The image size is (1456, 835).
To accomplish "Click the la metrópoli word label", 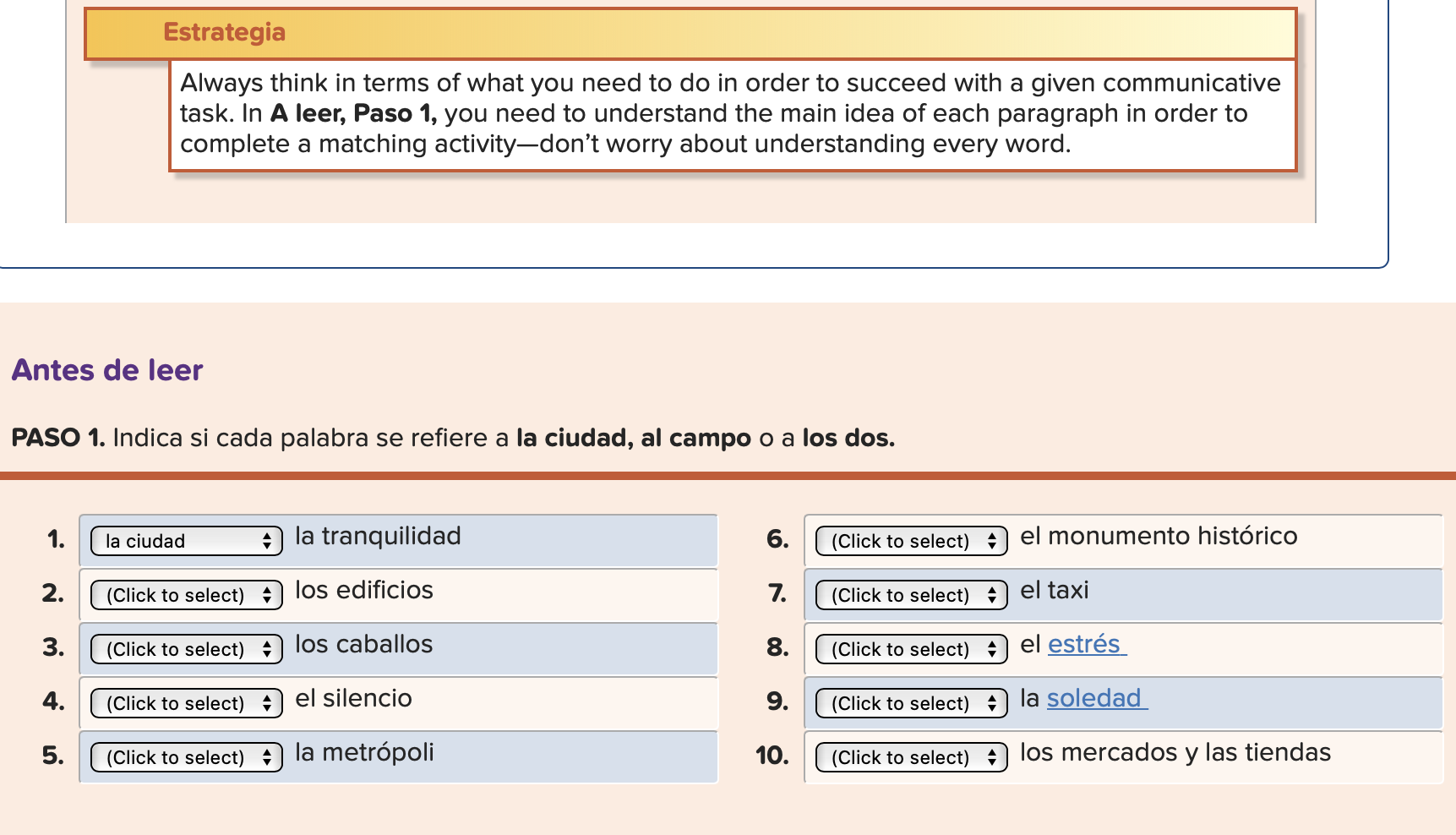I will 364,752.
